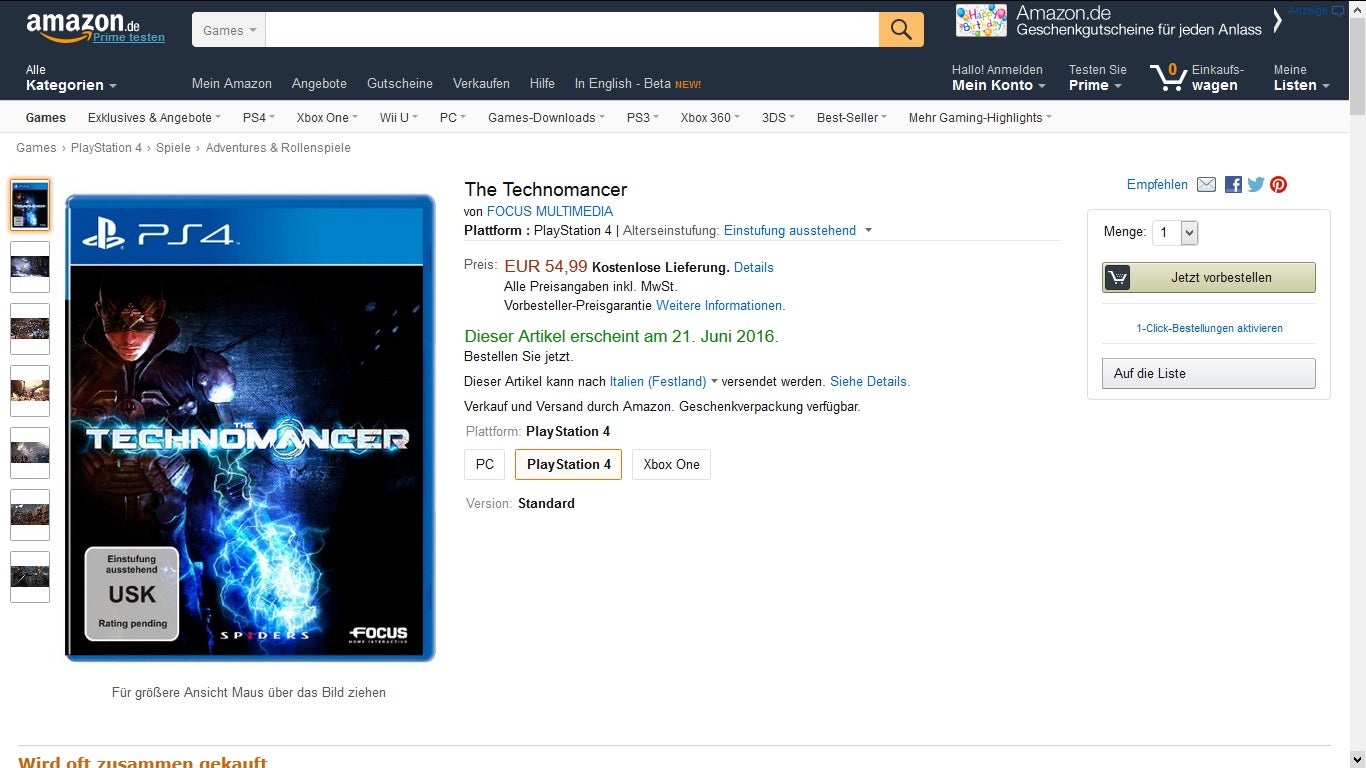Click the Jetzt vorbestellen button
1366x768 pixels.
1208,278
